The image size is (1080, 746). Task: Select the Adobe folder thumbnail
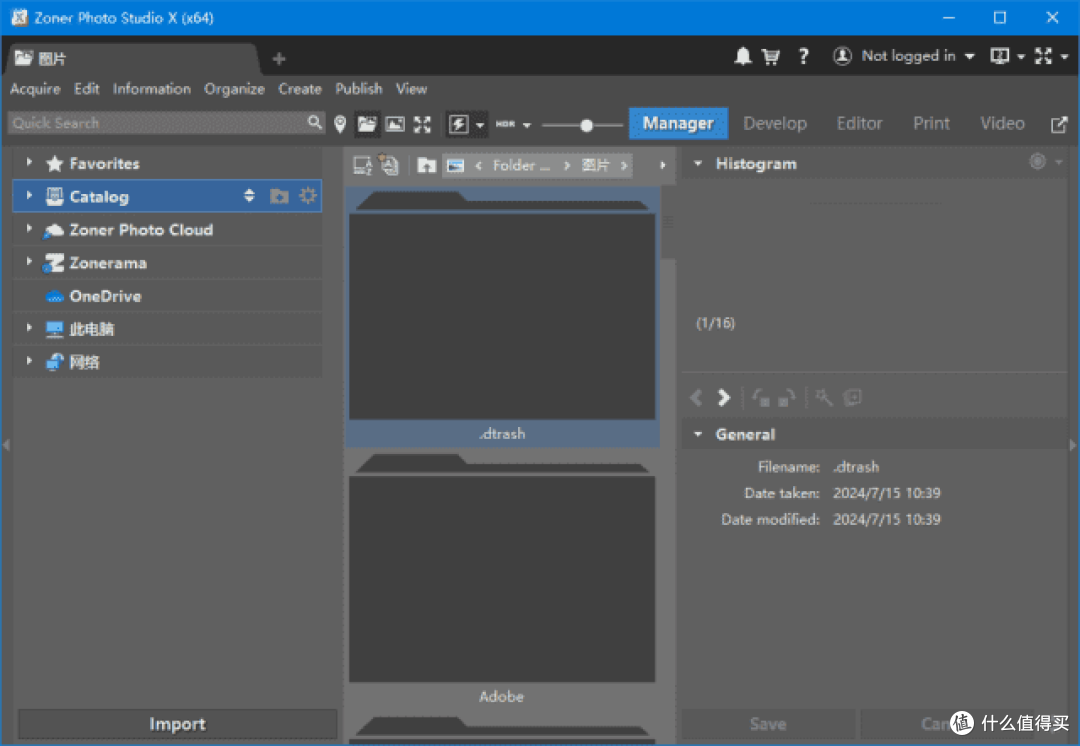click(502, 579)
